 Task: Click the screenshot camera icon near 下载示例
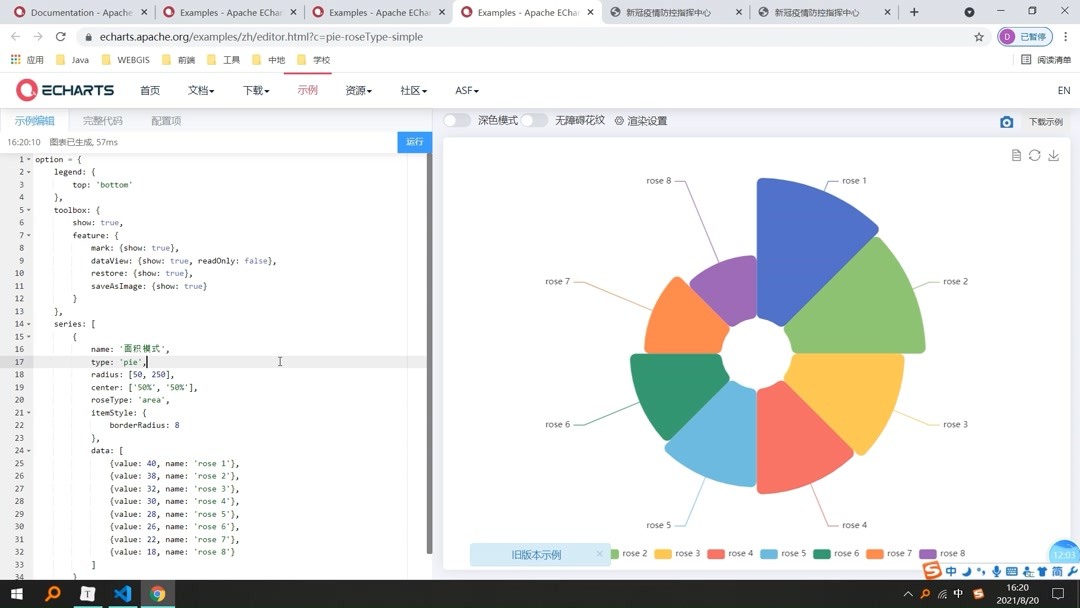point(1007,122)
